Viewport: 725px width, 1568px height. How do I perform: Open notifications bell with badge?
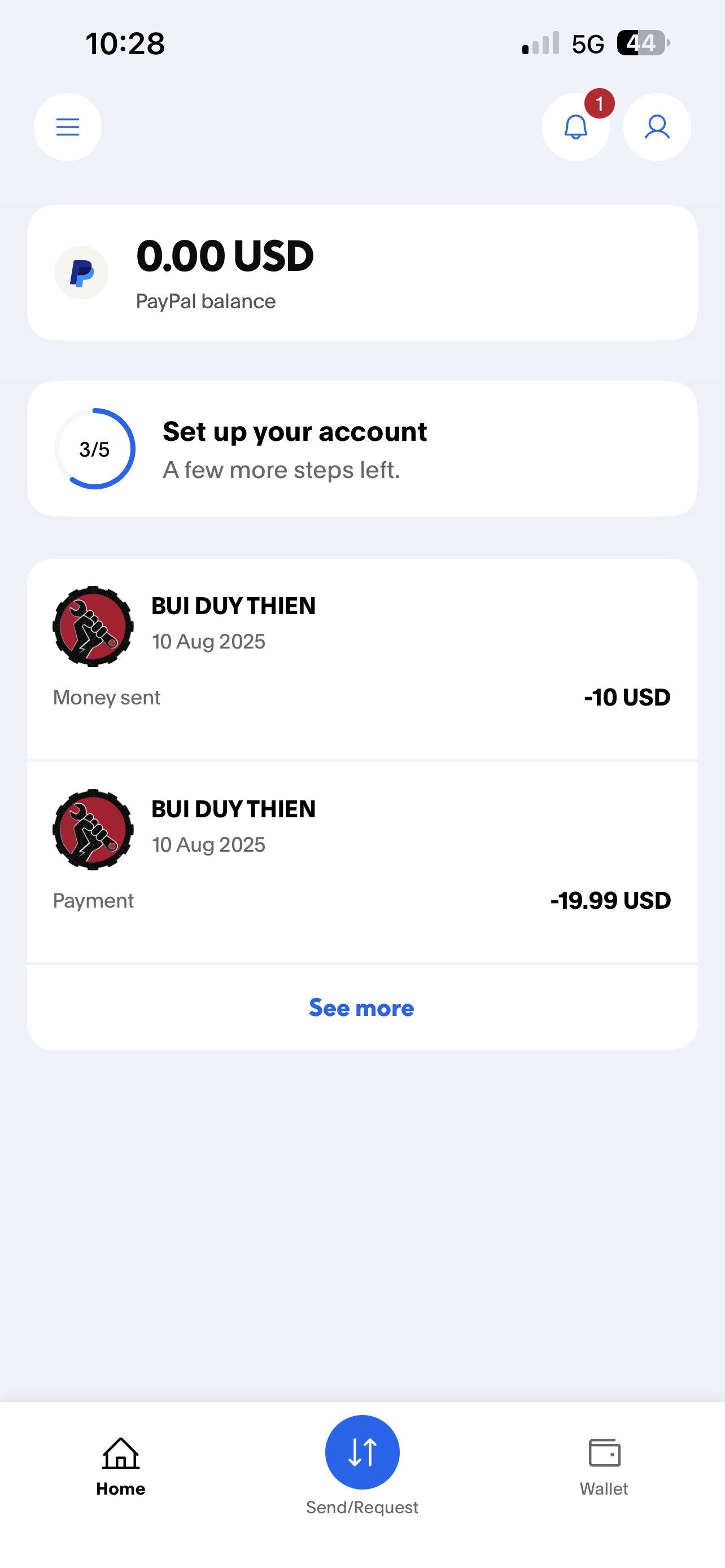pos(575,126)
